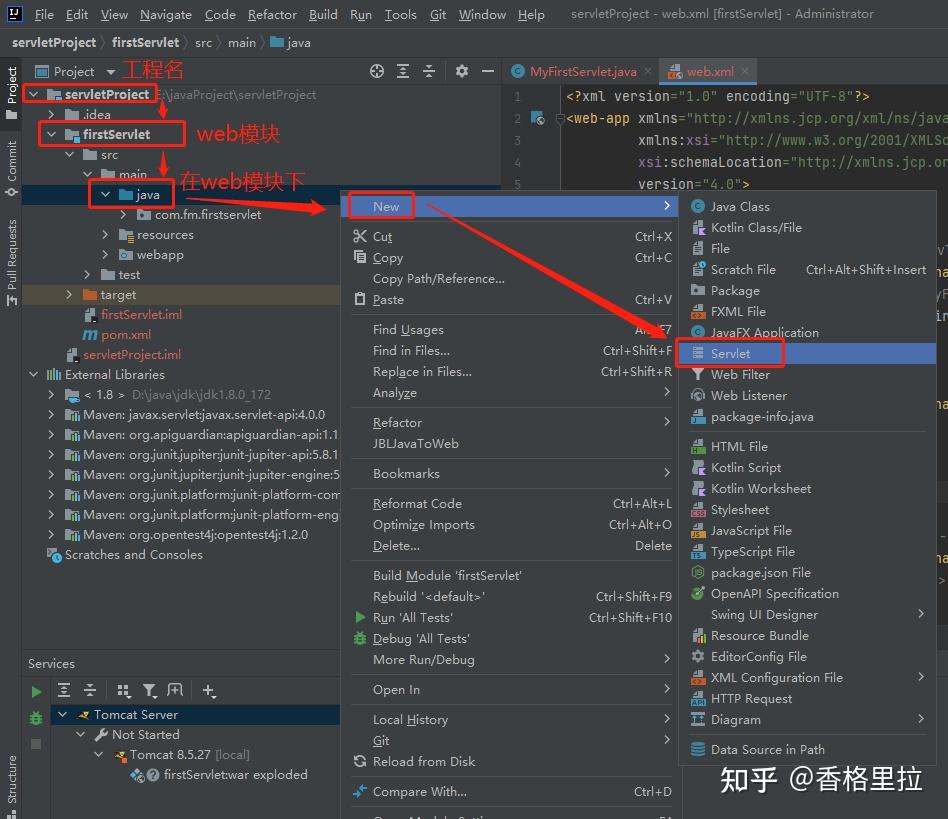Open the Refactor menu in menu bar
Image resolution: width=948 pixels, height=819 pixels.
tap(271, 15)
